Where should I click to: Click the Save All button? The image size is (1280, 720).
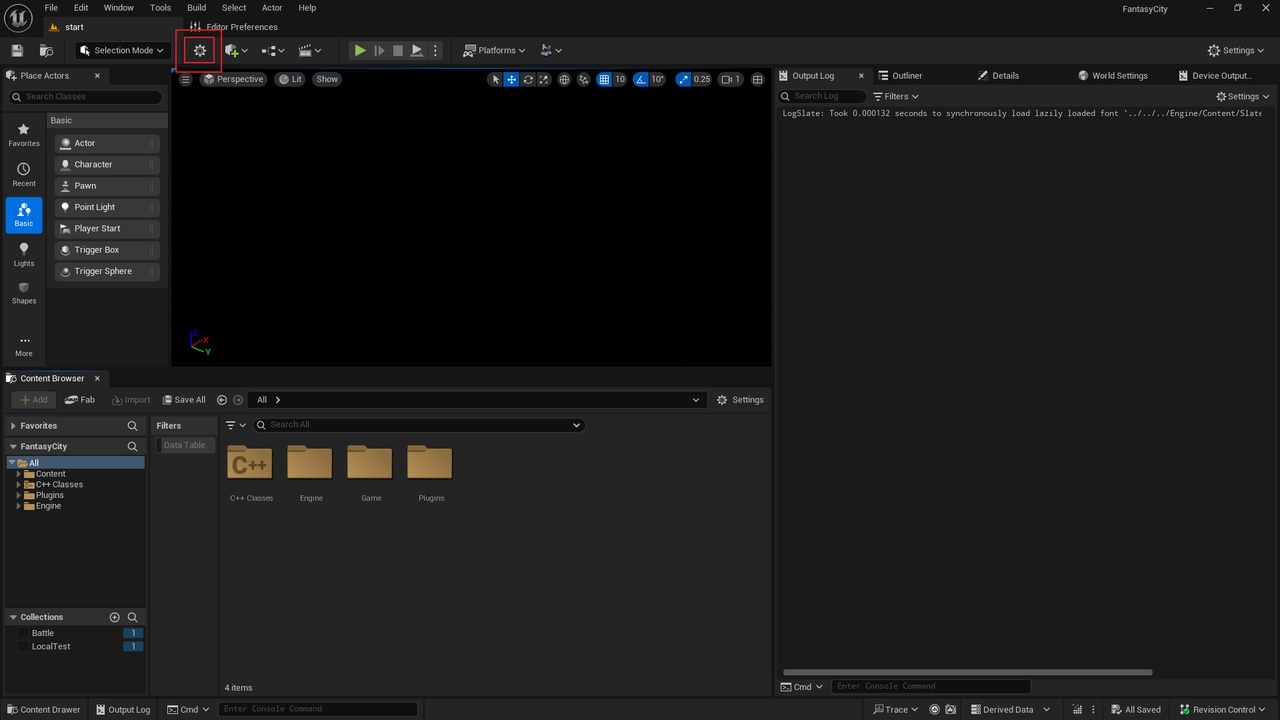[x=184, y=400]
